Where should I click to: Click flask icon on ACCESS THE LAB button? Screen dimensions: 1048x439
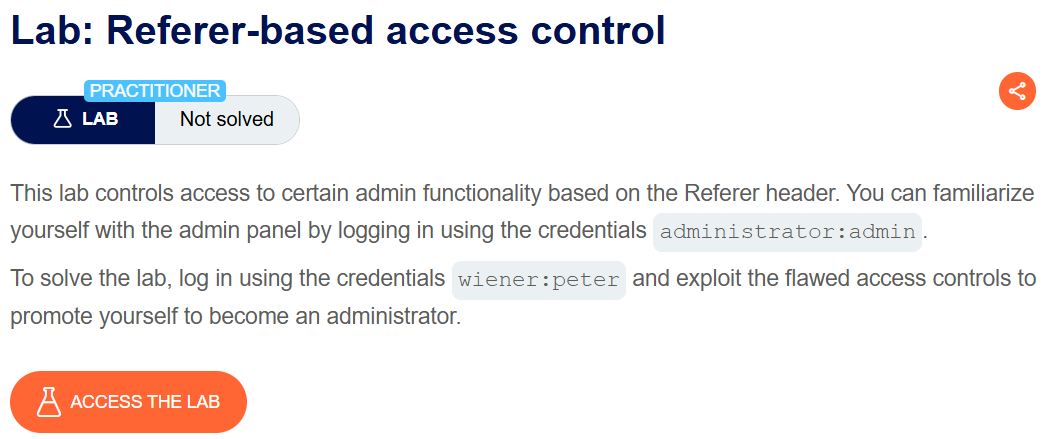(x=48, y=402)
